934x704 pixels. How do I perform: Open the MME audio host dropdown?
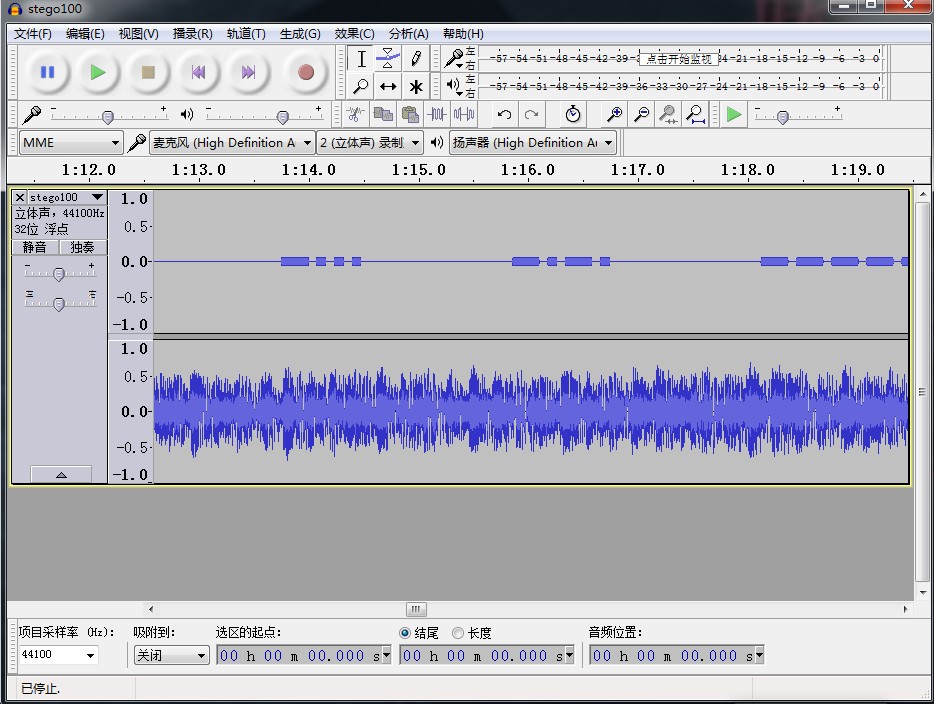coord(71,142)
